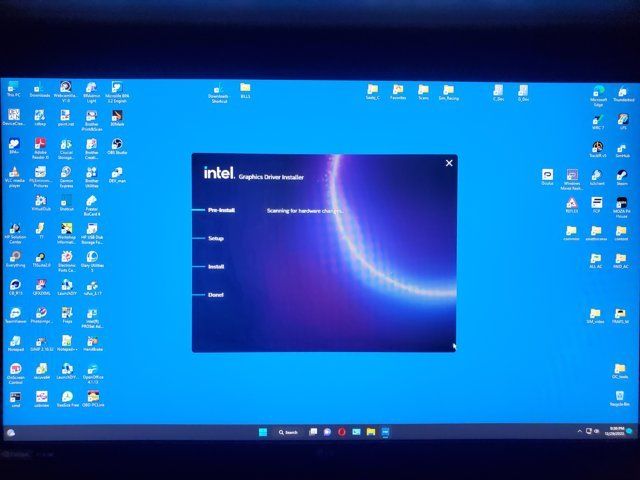Open the Fraps desktop shortcut
Screen dimensions: 640x480
(67, 316)
